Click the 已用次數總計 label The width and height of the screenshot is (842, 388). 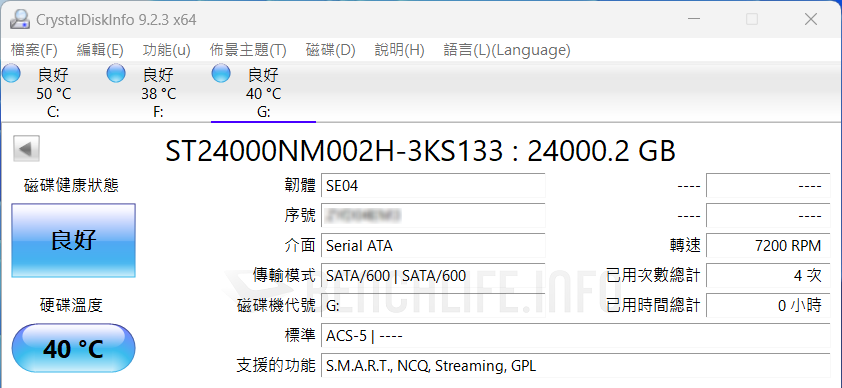654,276
